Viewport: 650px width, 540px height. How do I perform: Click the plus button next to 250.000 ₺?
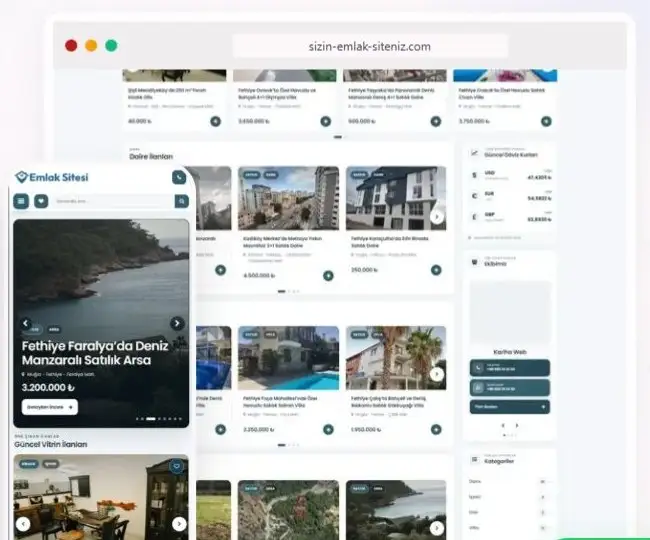(x=436, y=270)
